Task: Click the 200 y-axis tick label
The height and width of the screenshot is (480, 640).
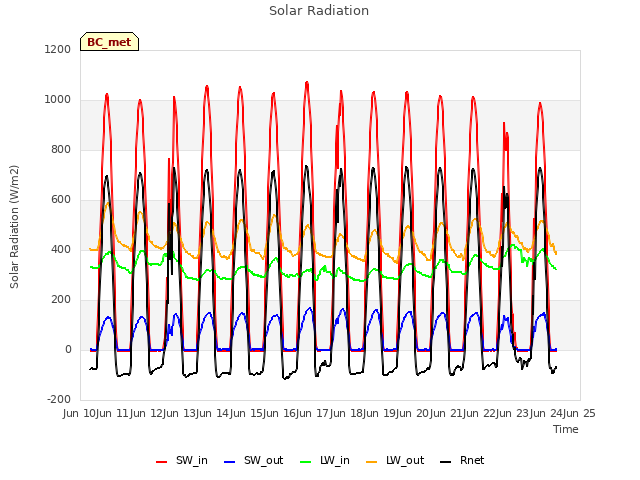Action: [61, 300]
